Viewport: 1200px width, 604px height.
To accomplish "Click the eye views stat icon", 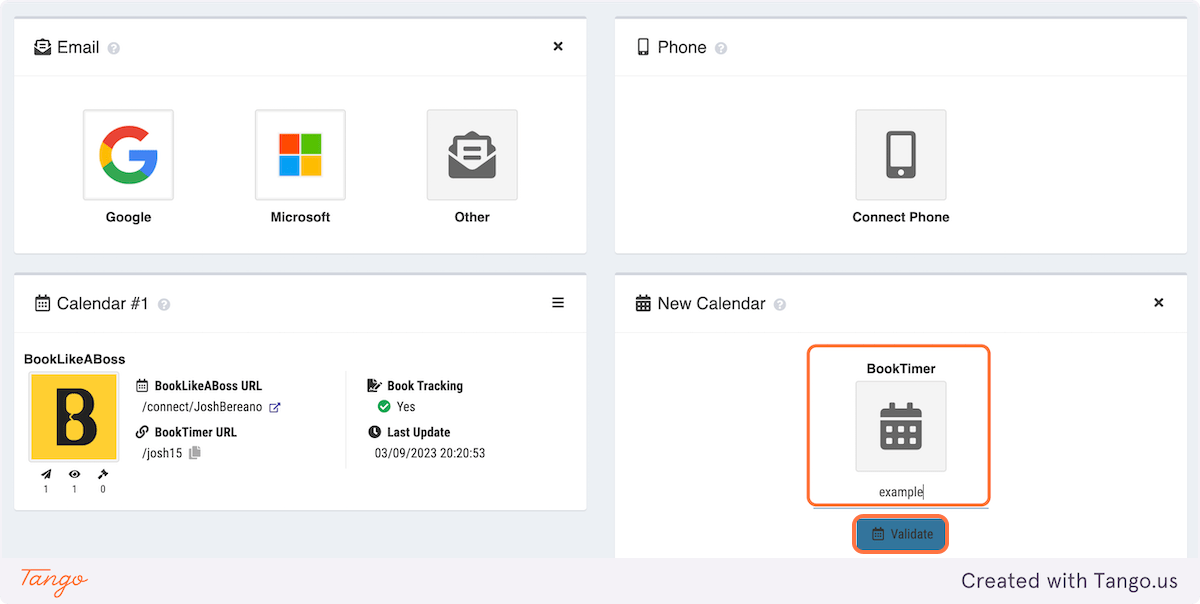I will 74,475.
